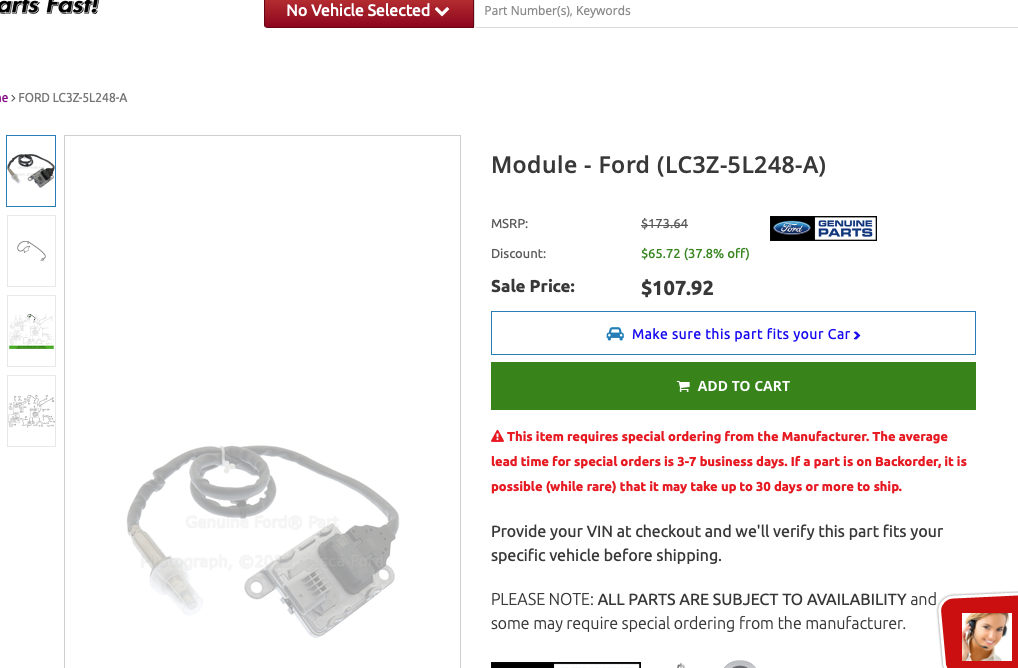This screenshot has height=668, width=1018.
Task: Select the first sensor module thumbnail
Action: point(31,170)
